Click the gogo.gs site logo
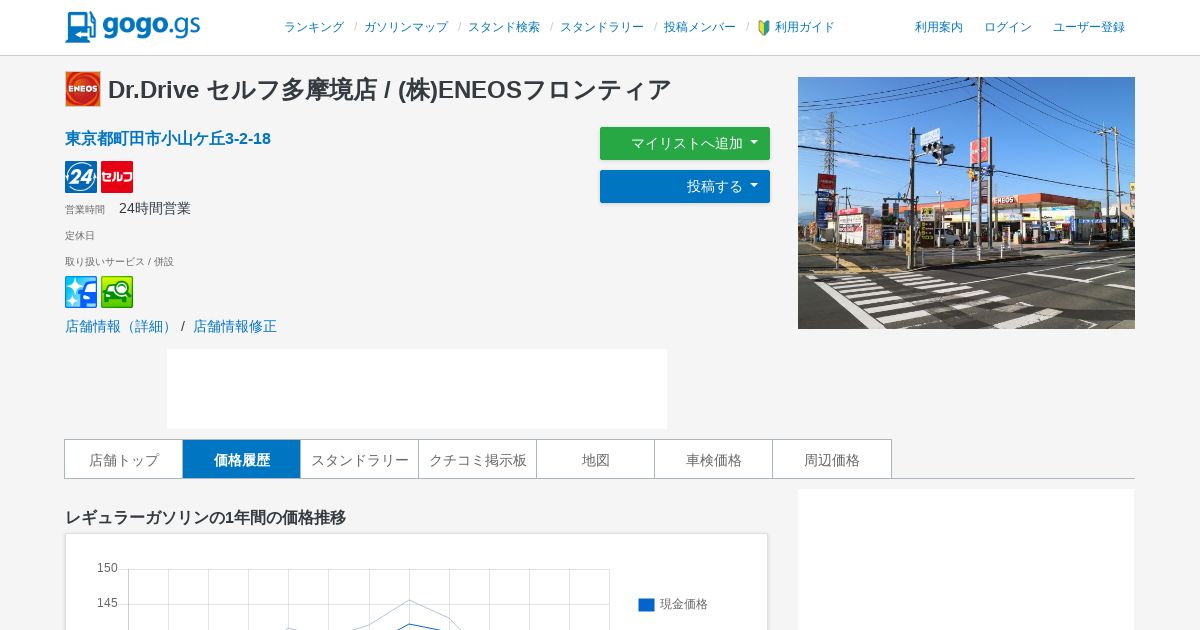 pos(133,27)
